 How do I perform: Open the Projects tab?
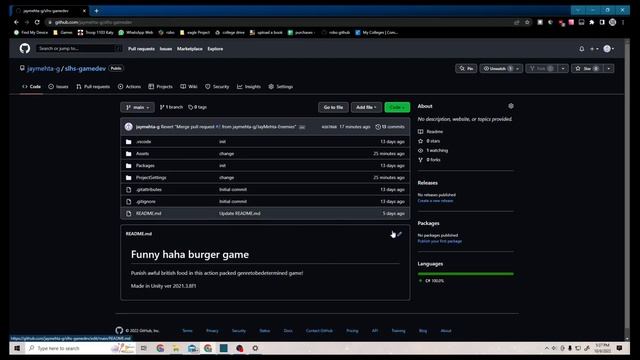tap(160, 87)
